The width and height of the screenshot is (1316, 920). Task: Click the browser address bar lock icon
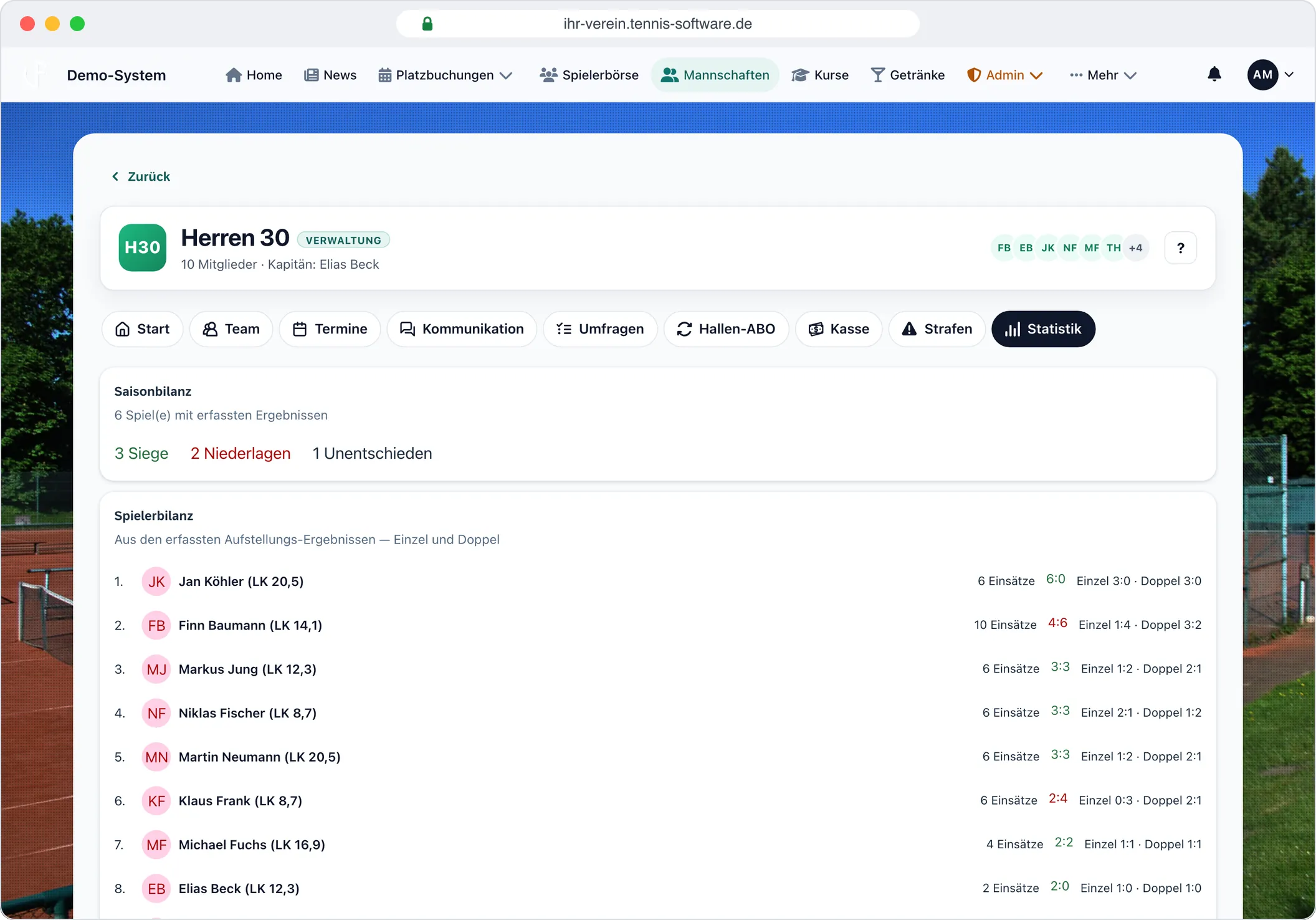click(427, 24)
